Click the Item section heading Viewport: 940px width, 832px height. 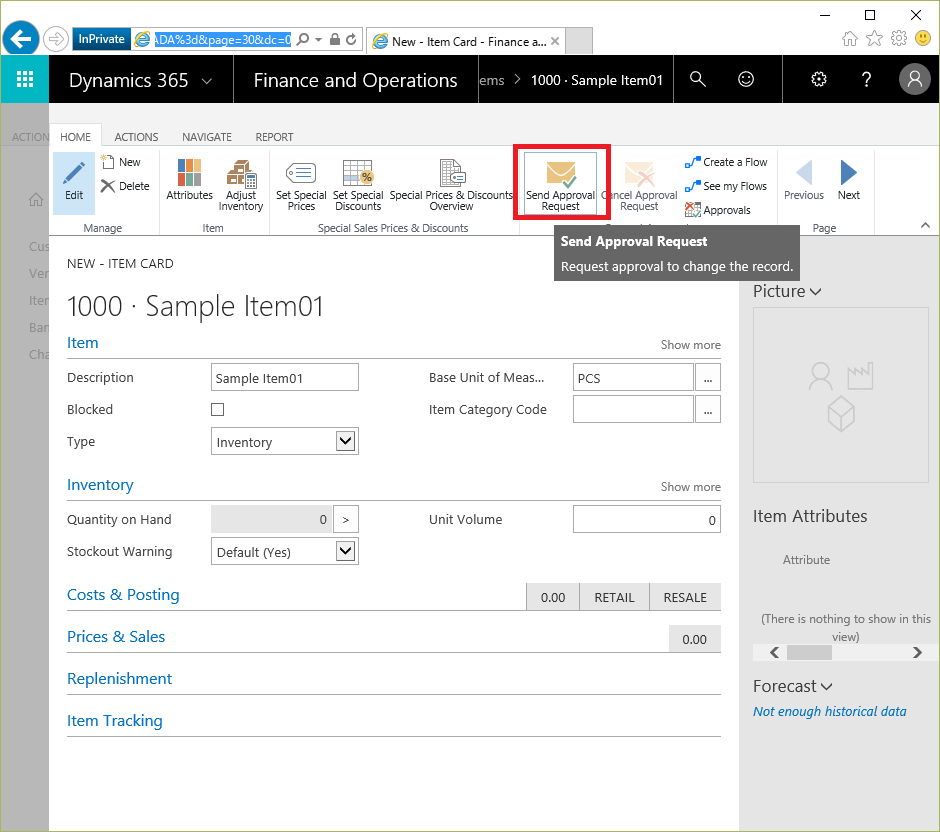(83, 342)
